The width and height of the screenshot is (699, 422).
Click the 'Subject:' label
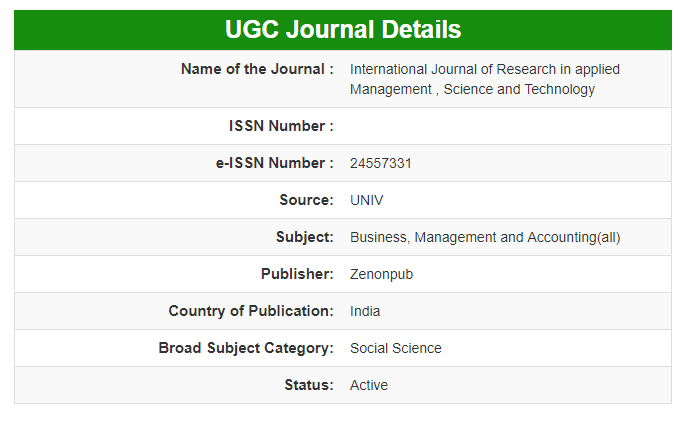click(x=304, y=237)
